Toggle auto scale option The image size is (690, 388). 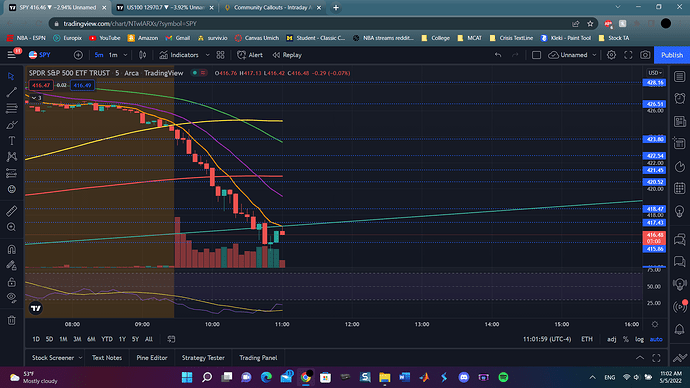656,339
